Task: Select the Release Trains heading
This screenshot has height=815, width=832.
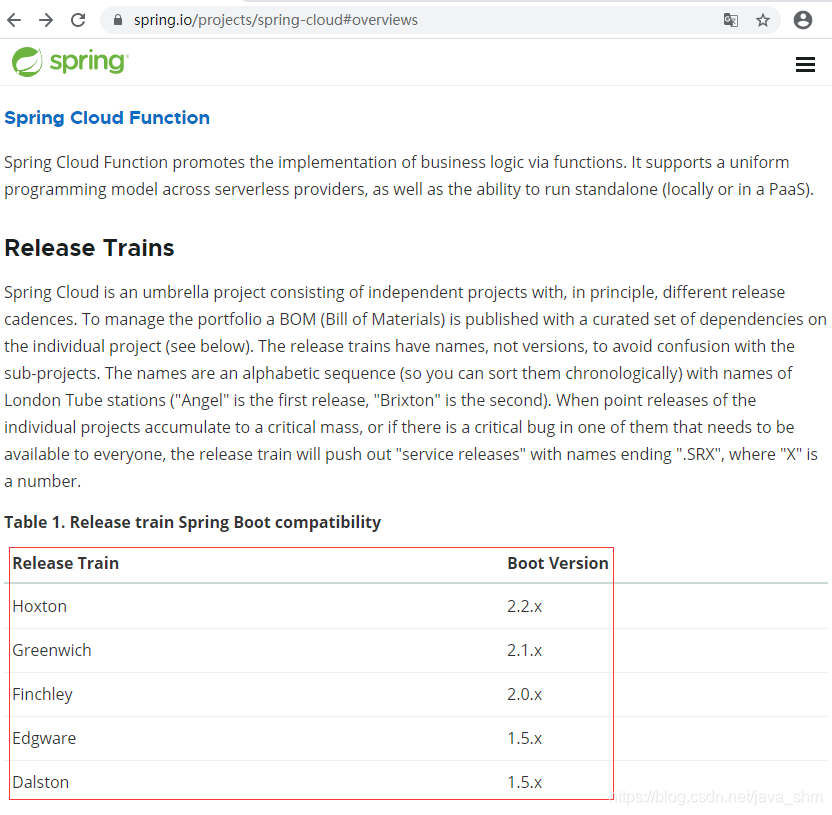Action: pos(89,248)
